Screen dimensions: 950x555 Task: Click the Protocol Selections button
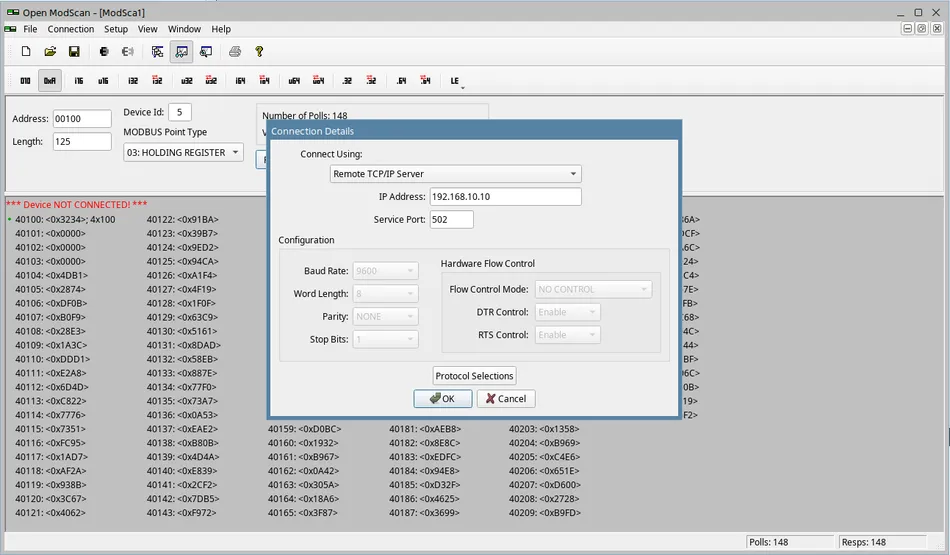474,376
